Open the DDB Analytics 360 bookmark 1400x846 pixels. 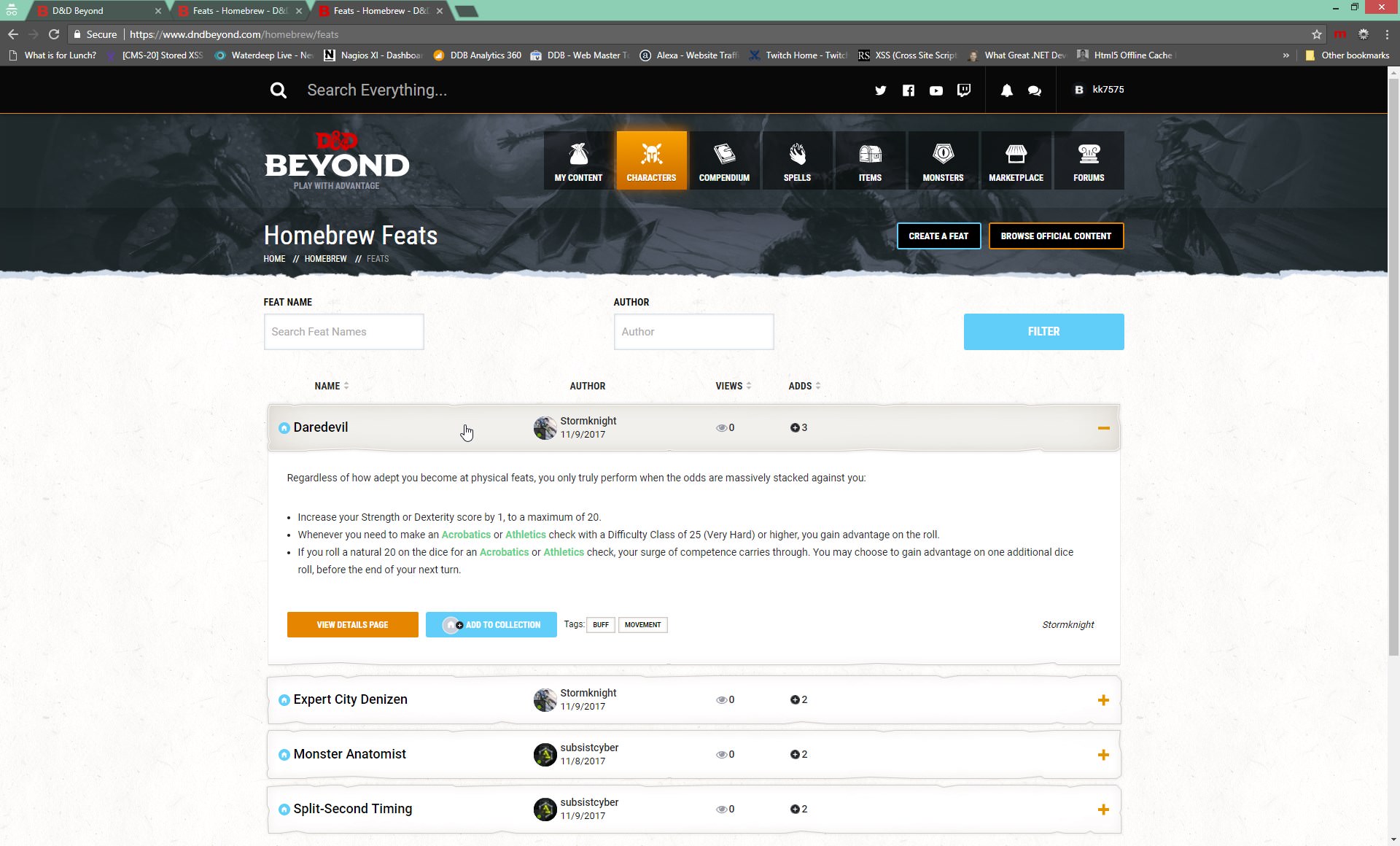[478, 55]
